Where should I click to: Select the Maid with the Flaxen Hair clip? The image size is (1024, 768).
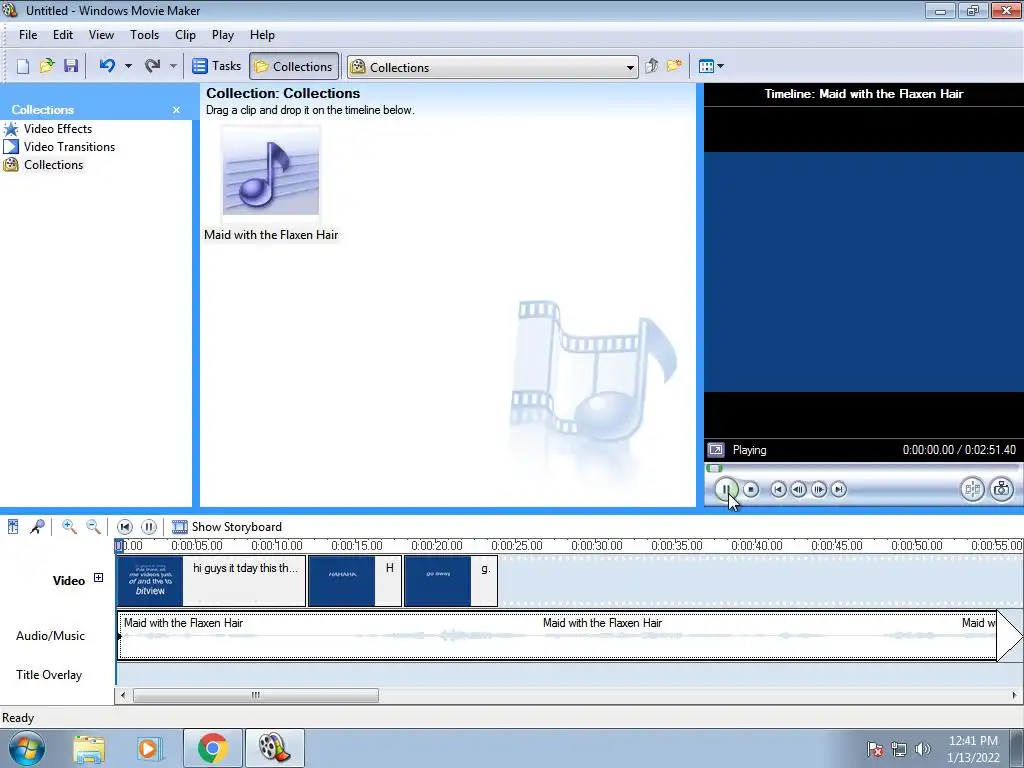(271, 183)
